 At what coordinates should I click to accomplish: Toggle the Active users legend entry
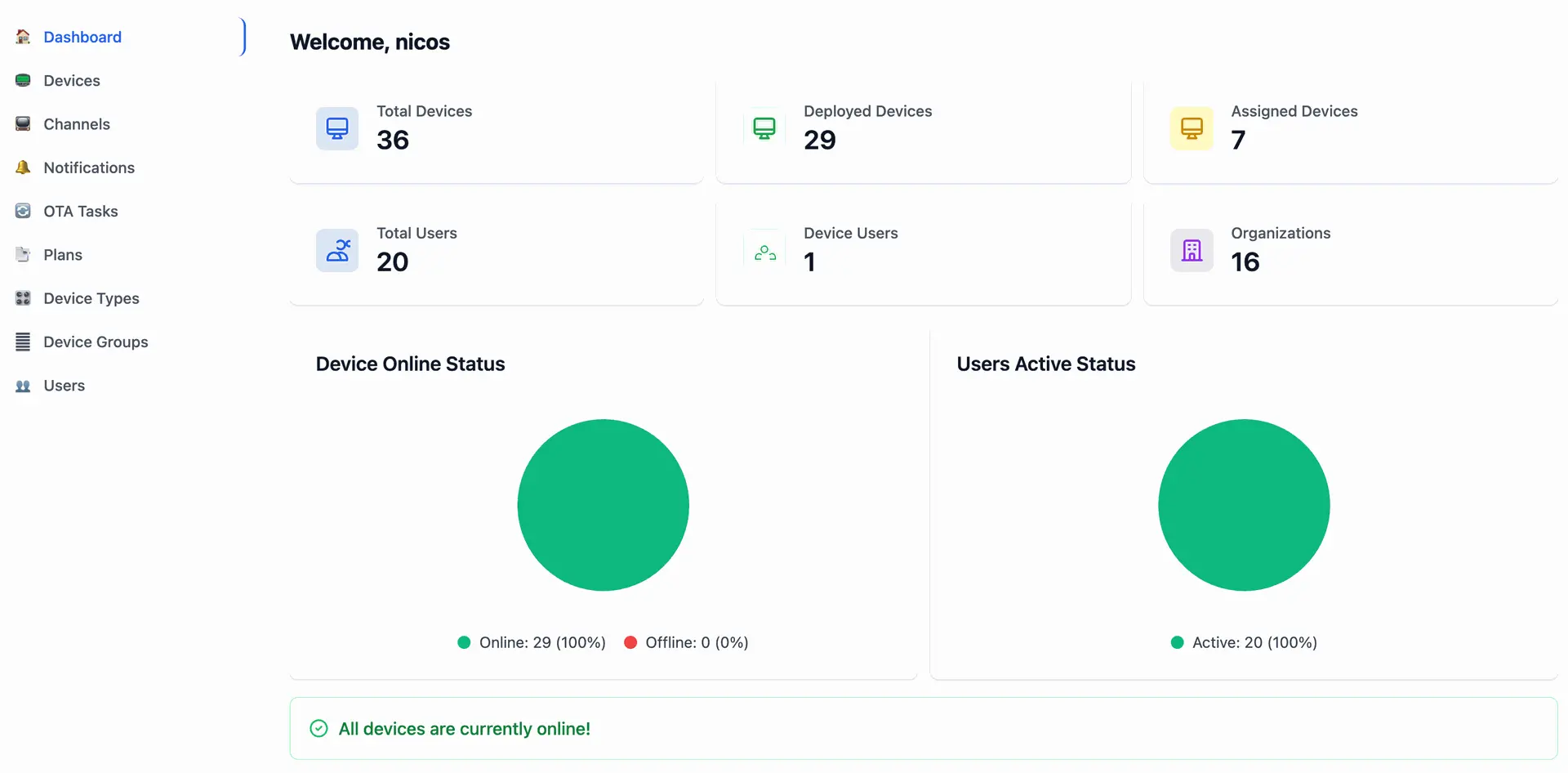pos(1244,642)
